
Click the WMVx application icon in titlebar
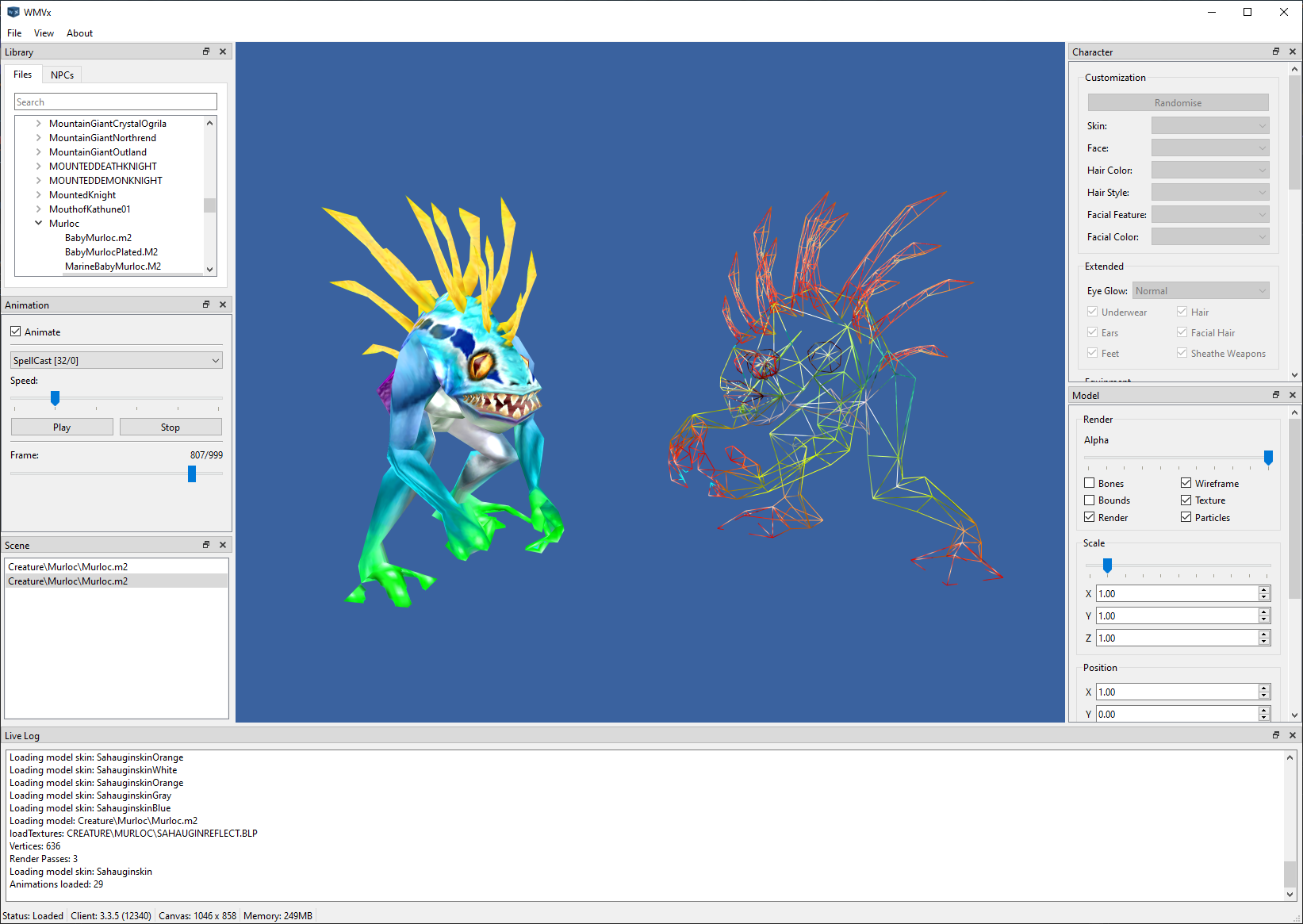(13, 12)
